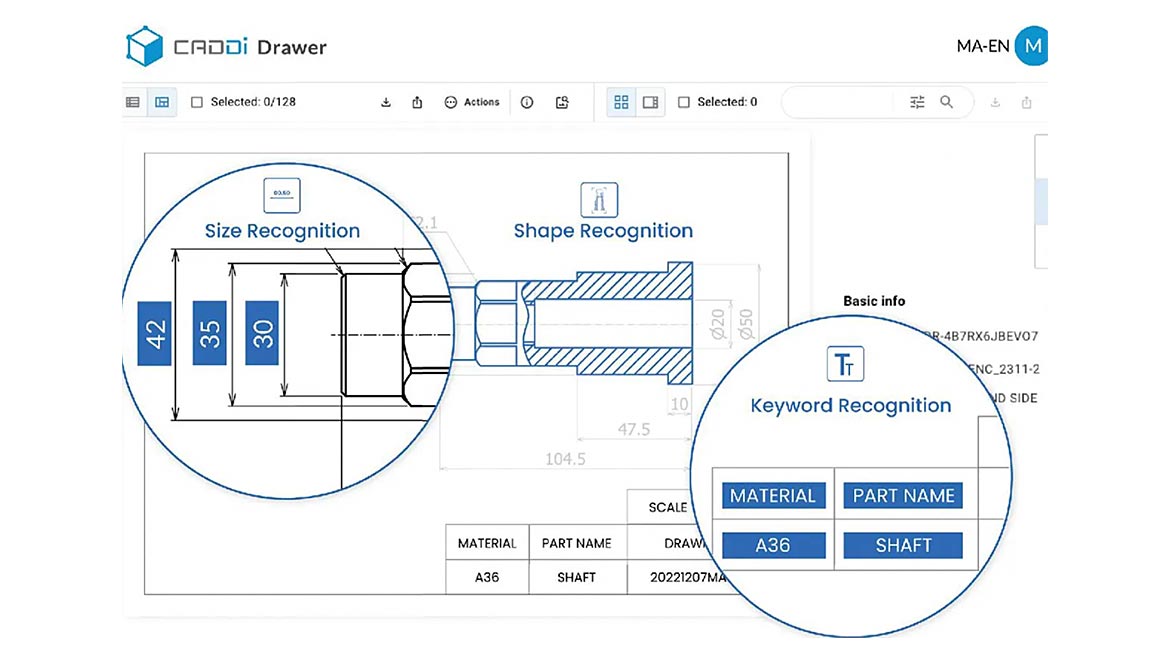Toggle the Selected: 0 checkbox
1170x658 pixels.
coord(683,102)
